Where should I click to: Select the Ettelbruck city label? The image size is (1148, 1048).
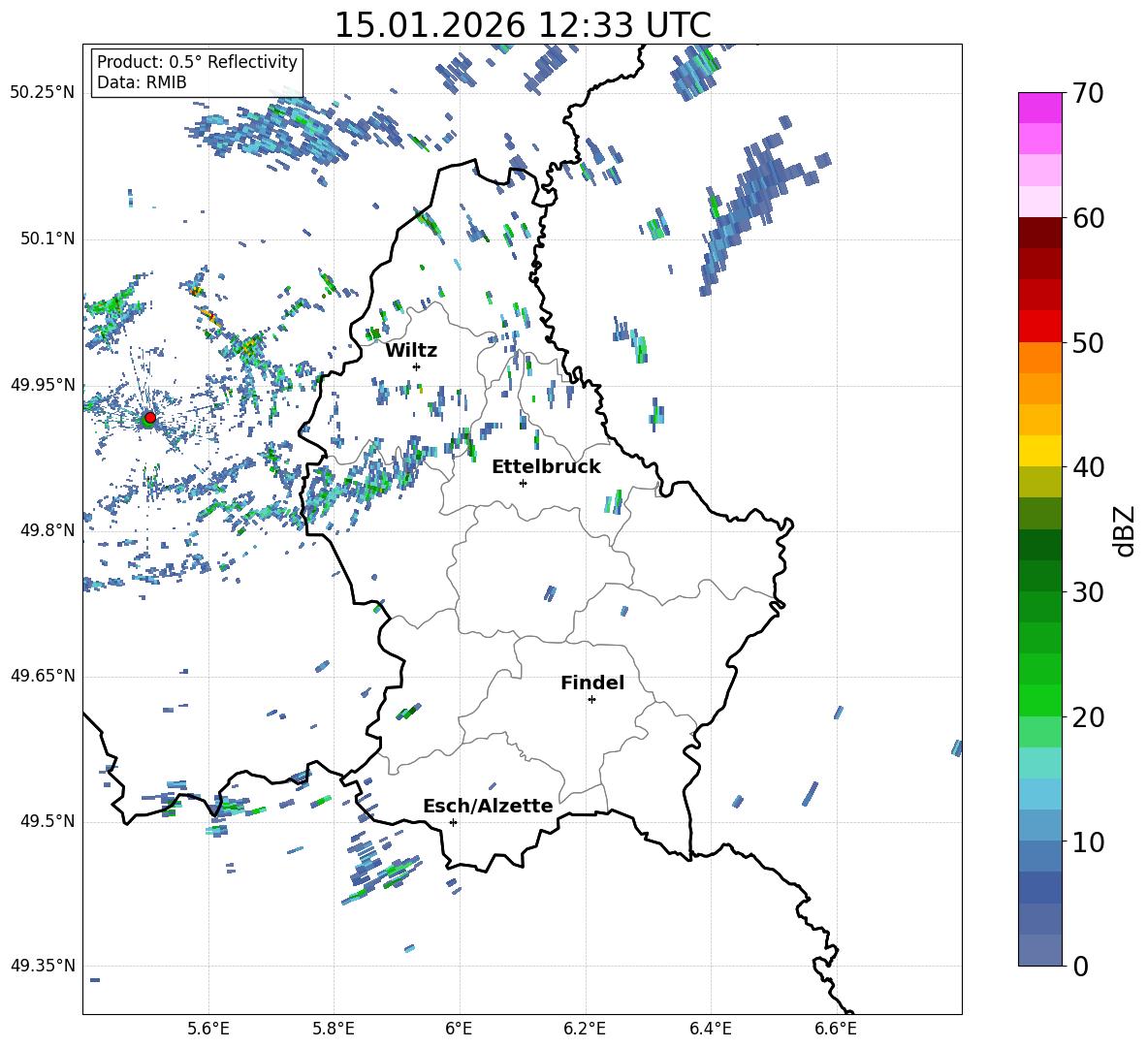click(546, 467)
